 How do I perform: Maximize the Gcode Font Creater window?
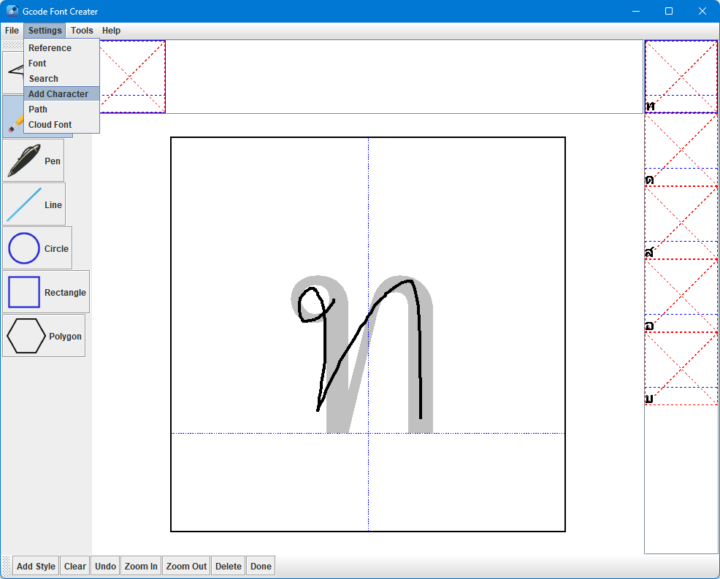[669, 11]
